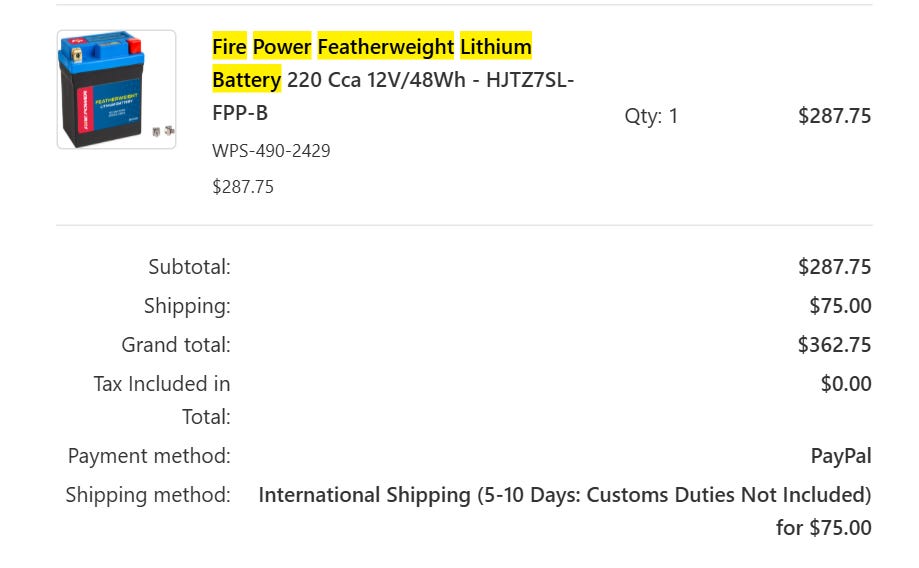The height and width of the screenshot is (568, 919).
Task: Click the Shipping cost $75.00 value
Action: 840,306
